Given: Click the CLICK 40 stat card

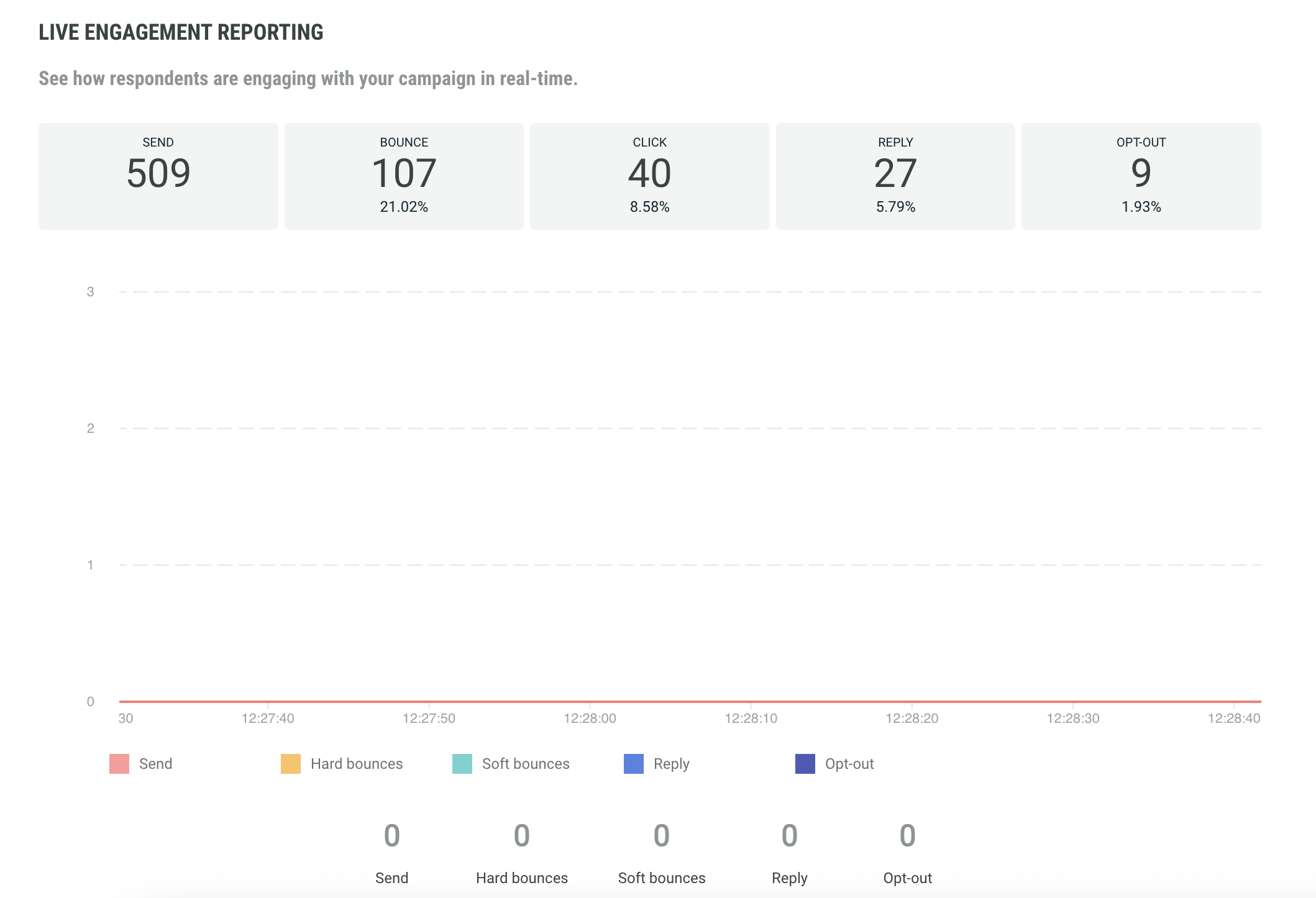Looking at the screenshot, I should point(649,176).
